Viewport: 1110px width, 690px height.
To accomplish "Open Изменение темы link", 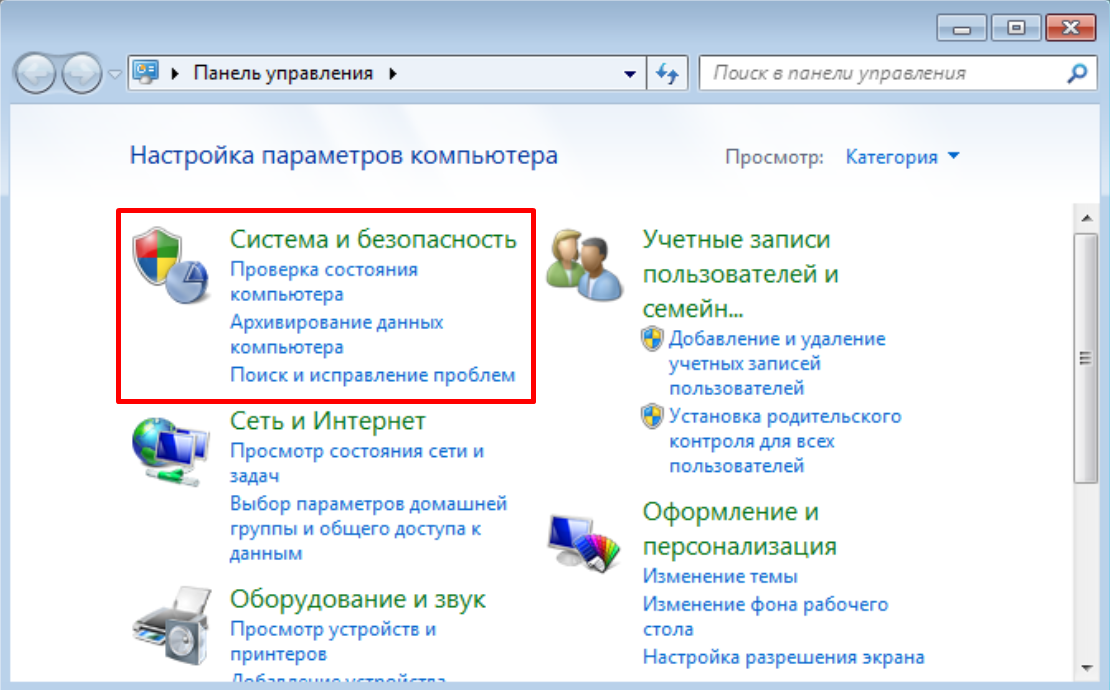I will [719, 576].
